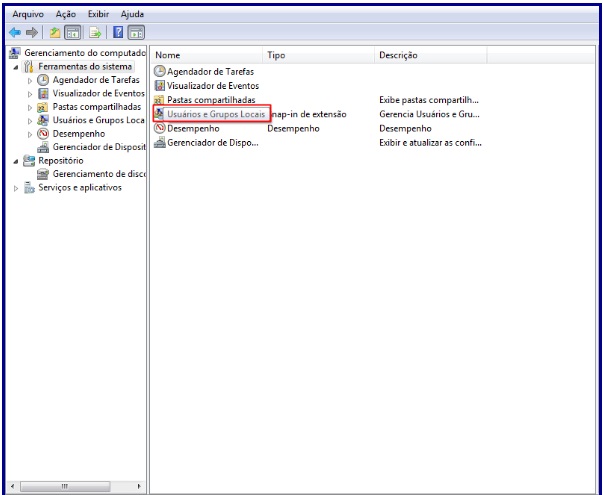The height and width of the screenshot is (495, 603).
Task: Collapse the Ferramentas do sistema node
Action: tap(16, 67)
